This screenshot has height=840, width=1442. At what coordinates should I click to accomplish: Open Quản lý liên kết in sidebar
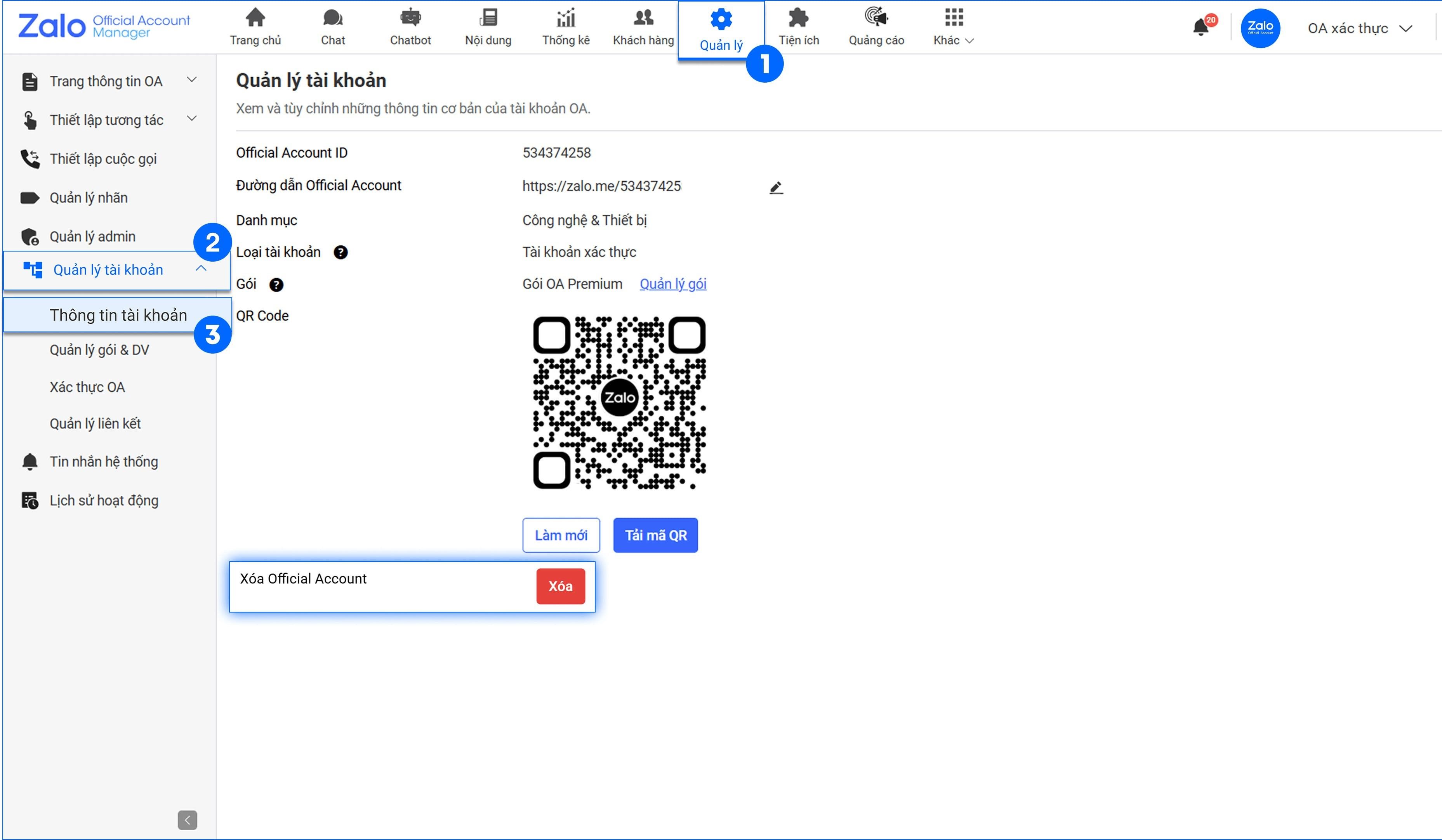coord(95,424)
